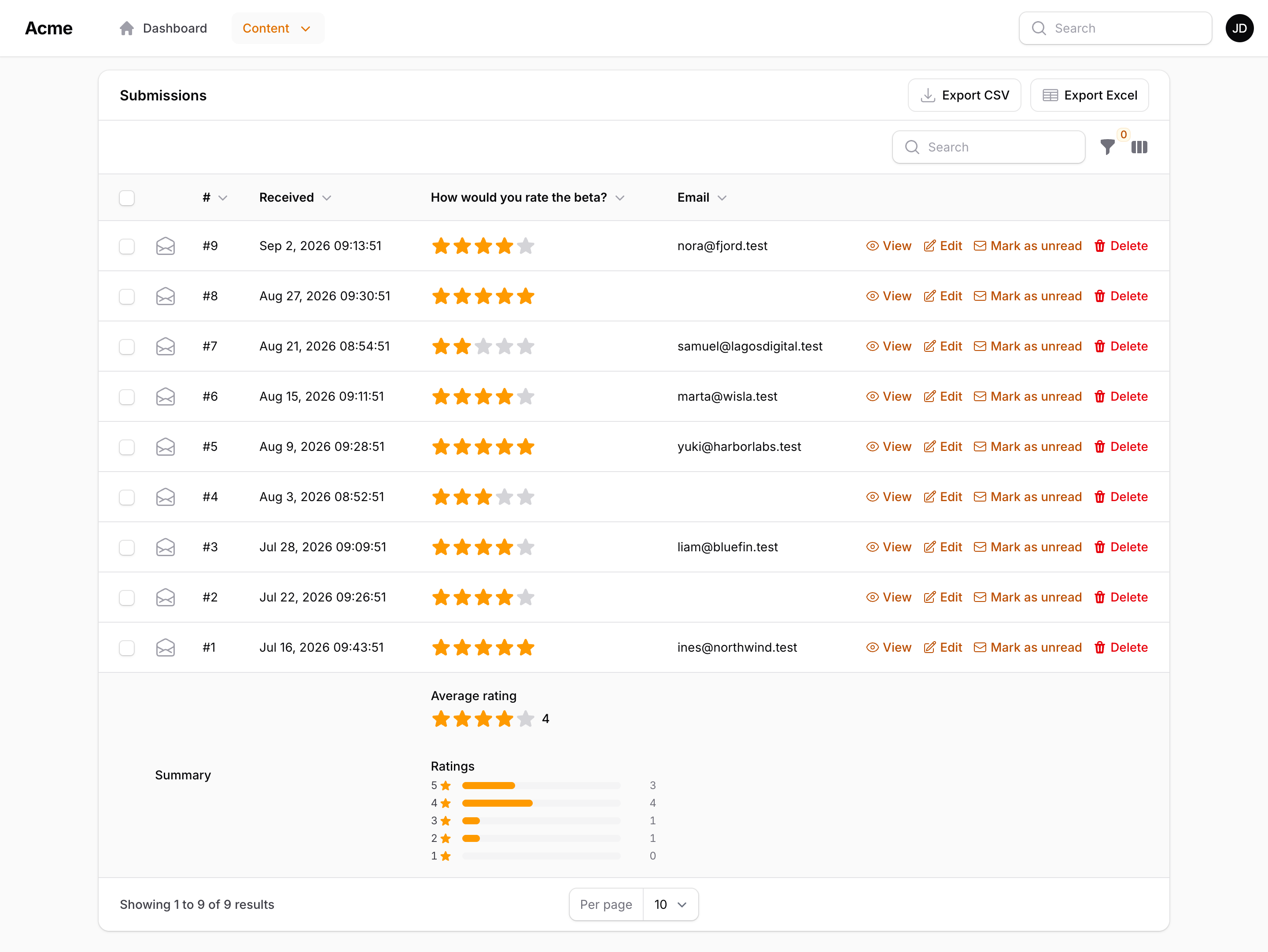Click the home icon beside Dashboard
1268x952 pixels.
(x=127, y=28)
